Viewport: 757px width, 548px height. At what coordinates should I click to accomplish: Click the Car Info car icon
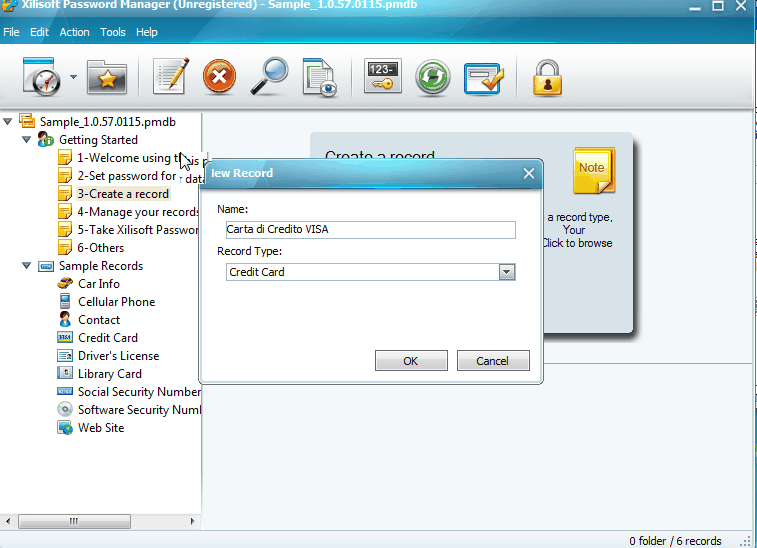coord(65,283)
